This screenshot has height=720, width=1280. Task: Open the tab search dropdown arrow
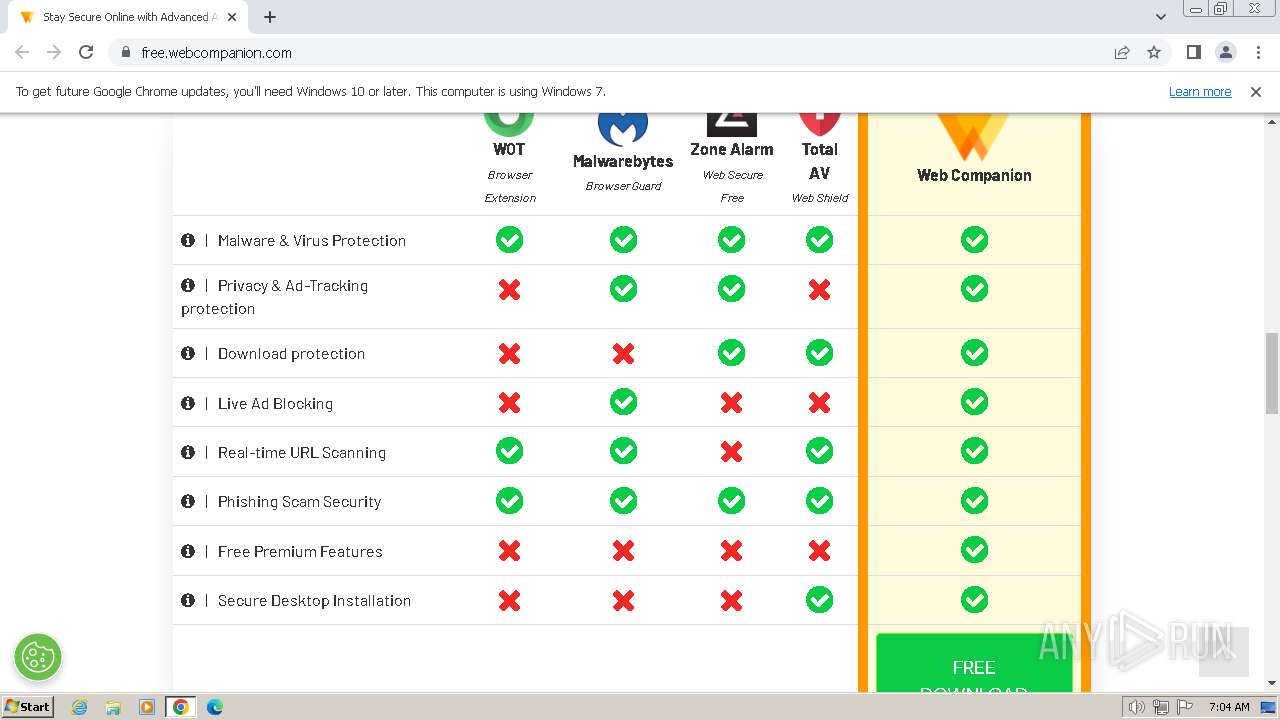point(1161,17)
